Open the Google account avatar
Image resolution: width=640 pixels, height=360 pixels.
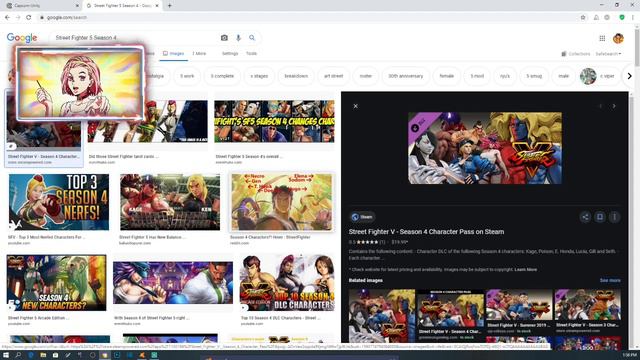coord(618,38)
